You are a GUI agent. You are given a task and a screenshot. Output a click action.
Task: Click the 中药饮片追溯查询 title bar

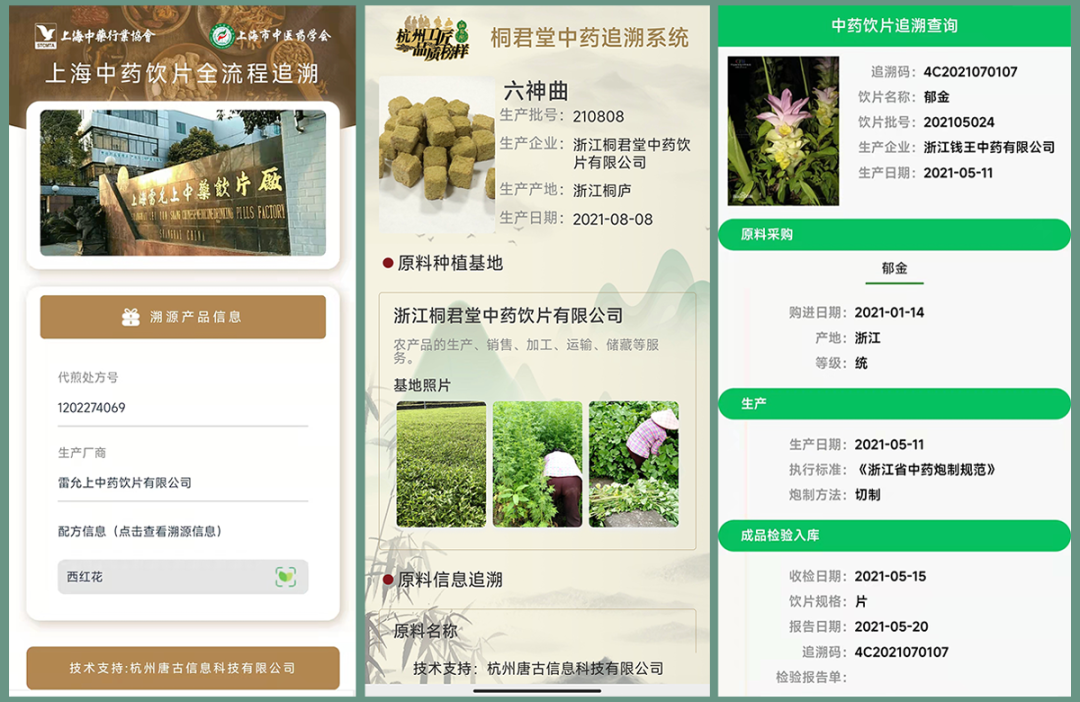(x=894, y=26)
